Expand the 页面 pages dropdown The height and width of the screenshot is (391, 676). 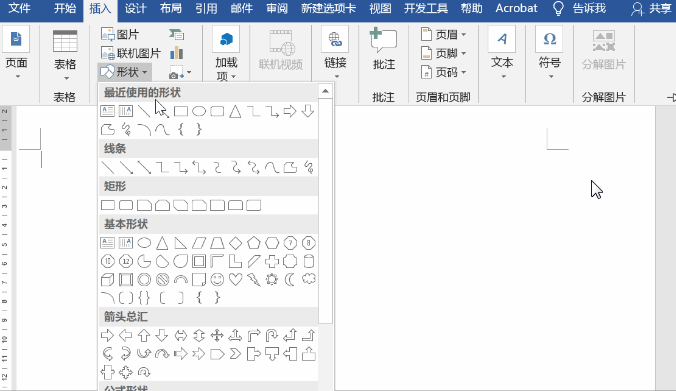tap(16, 53)
